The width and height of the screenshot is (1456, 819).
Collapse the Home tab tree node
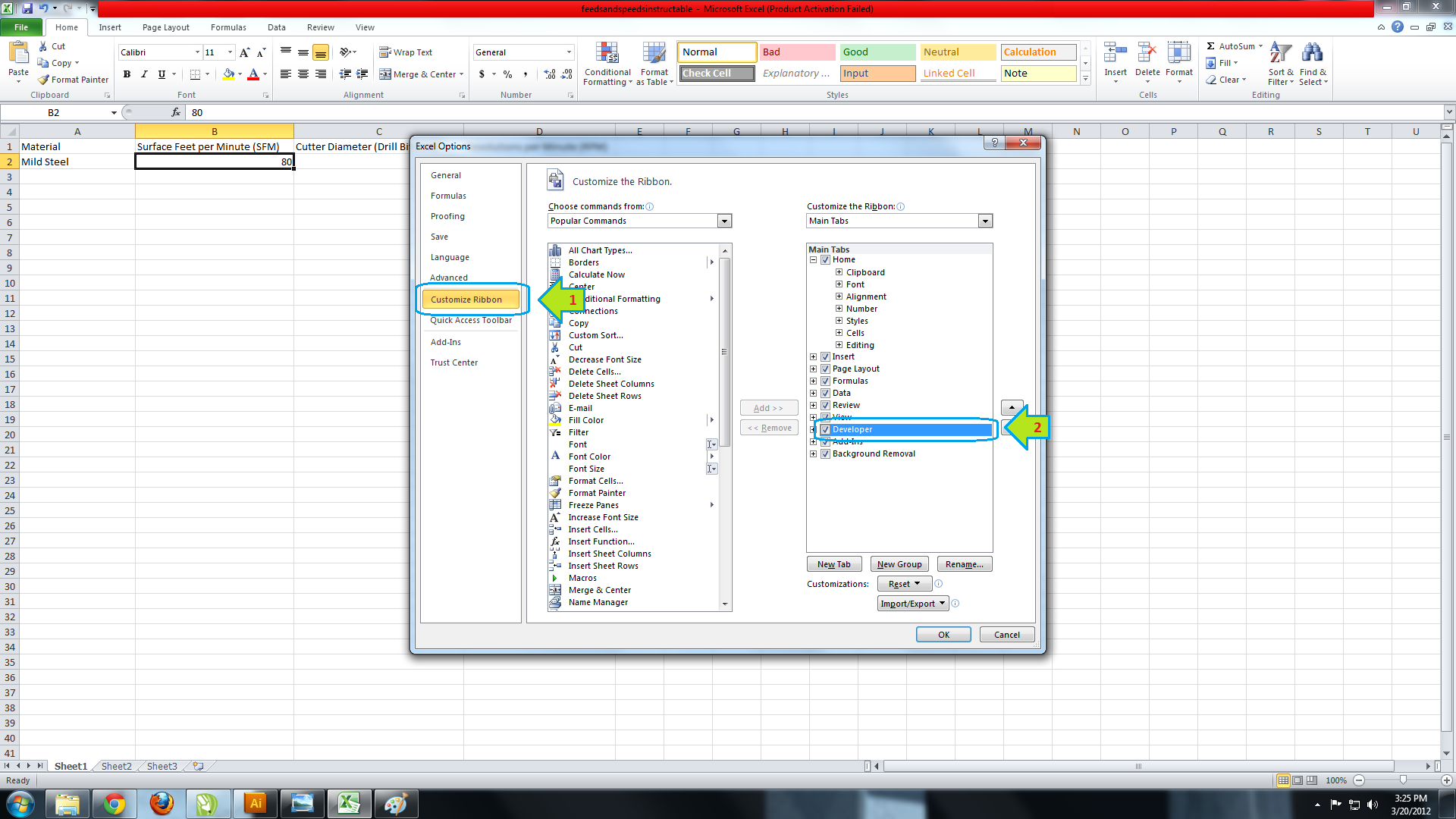[x=813, y=260]
